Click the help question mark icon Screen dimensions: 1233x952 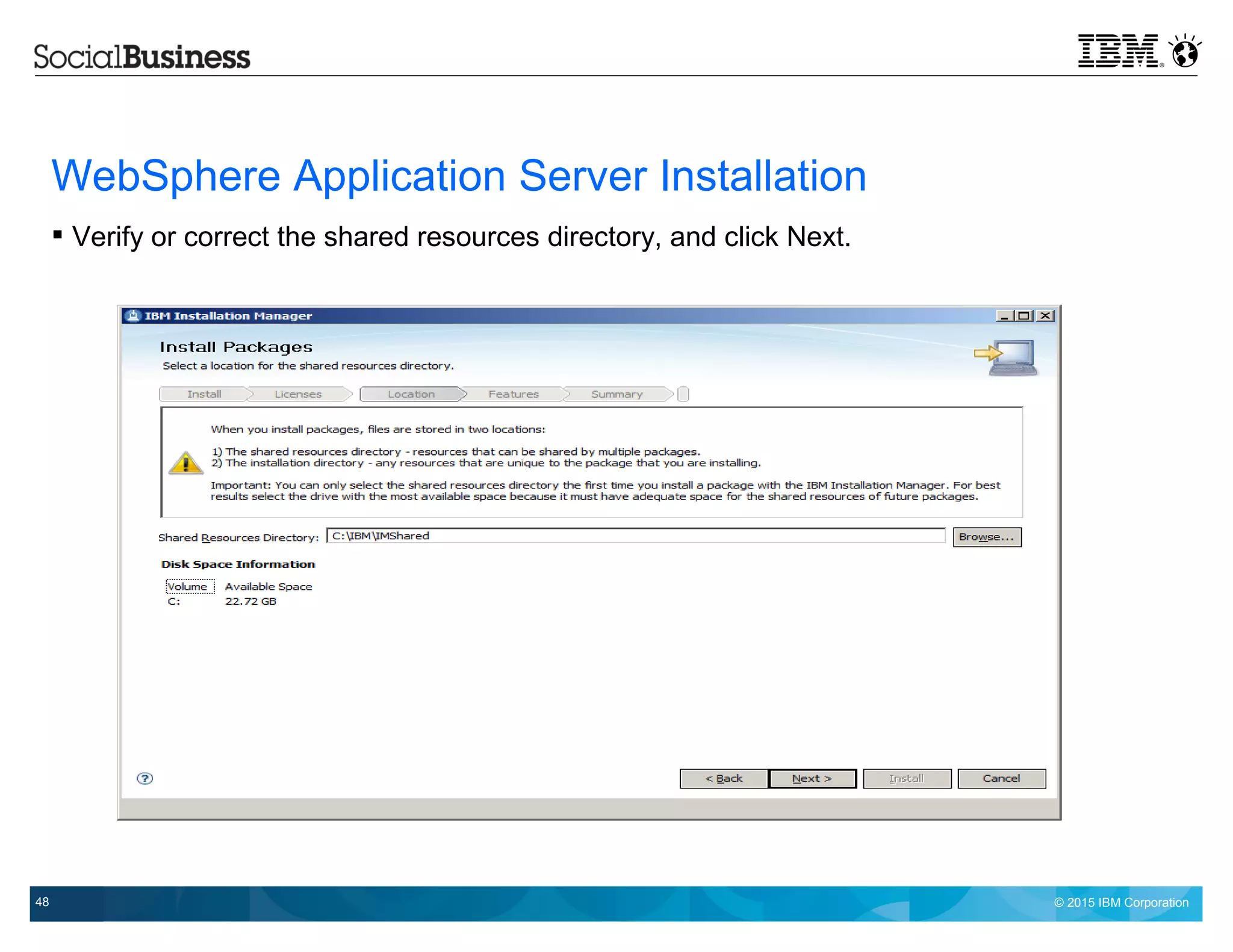click(x=144, y=778)
